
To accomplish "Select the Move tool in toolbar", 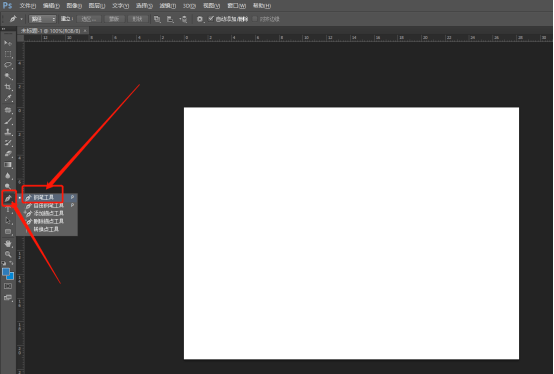I will pyautogui.click(x=8, y=43).
